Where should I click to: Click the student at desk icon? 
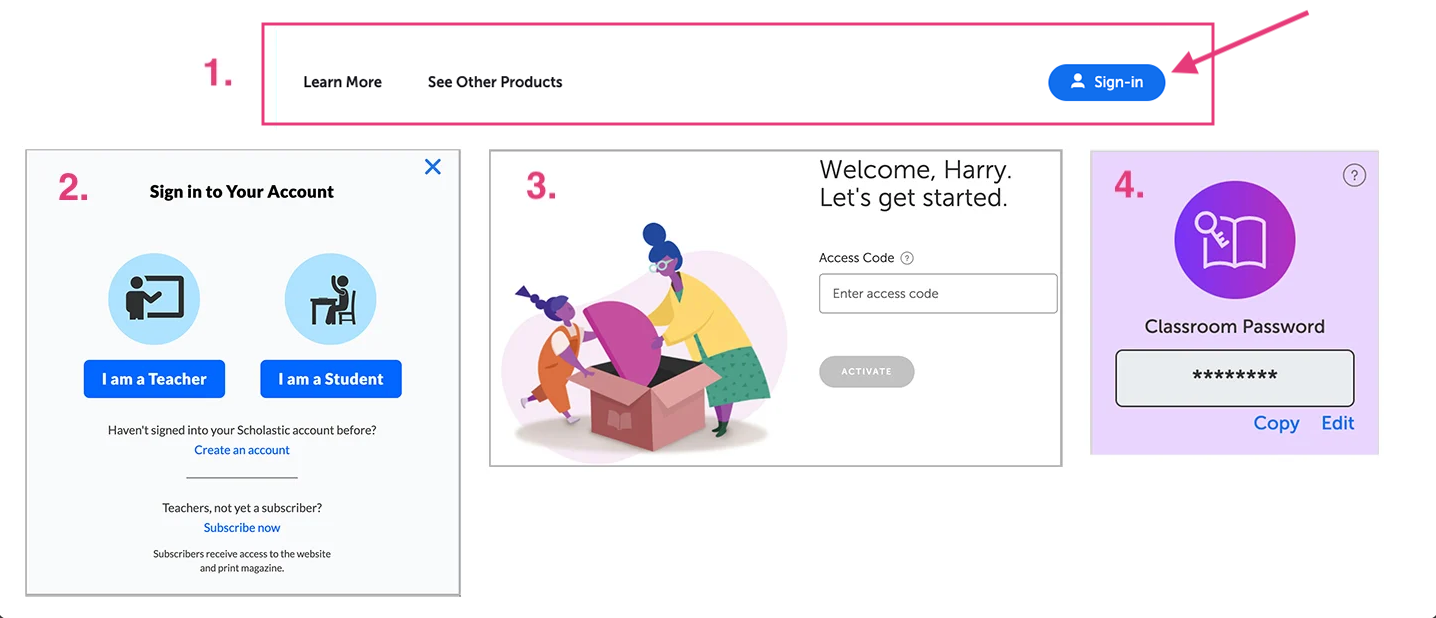331,298
